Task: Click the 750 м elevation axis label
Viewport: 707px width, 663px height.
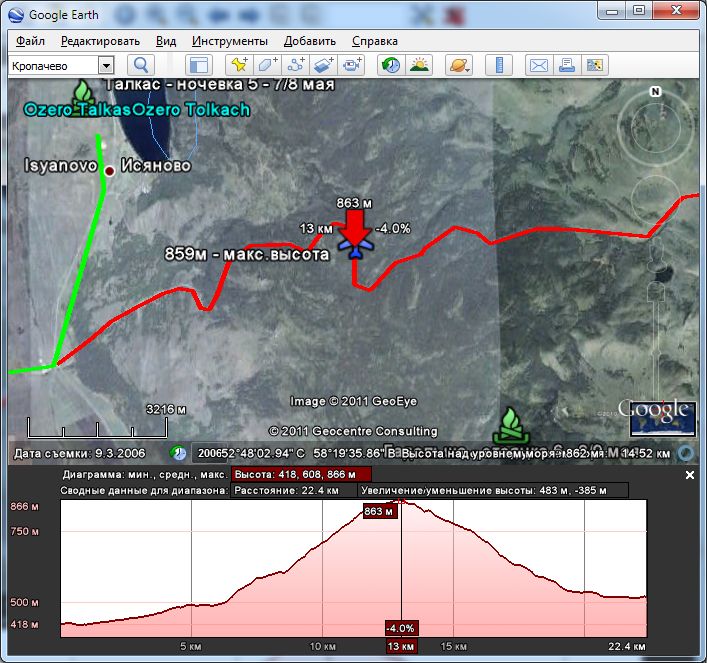Action: point(24,531)
